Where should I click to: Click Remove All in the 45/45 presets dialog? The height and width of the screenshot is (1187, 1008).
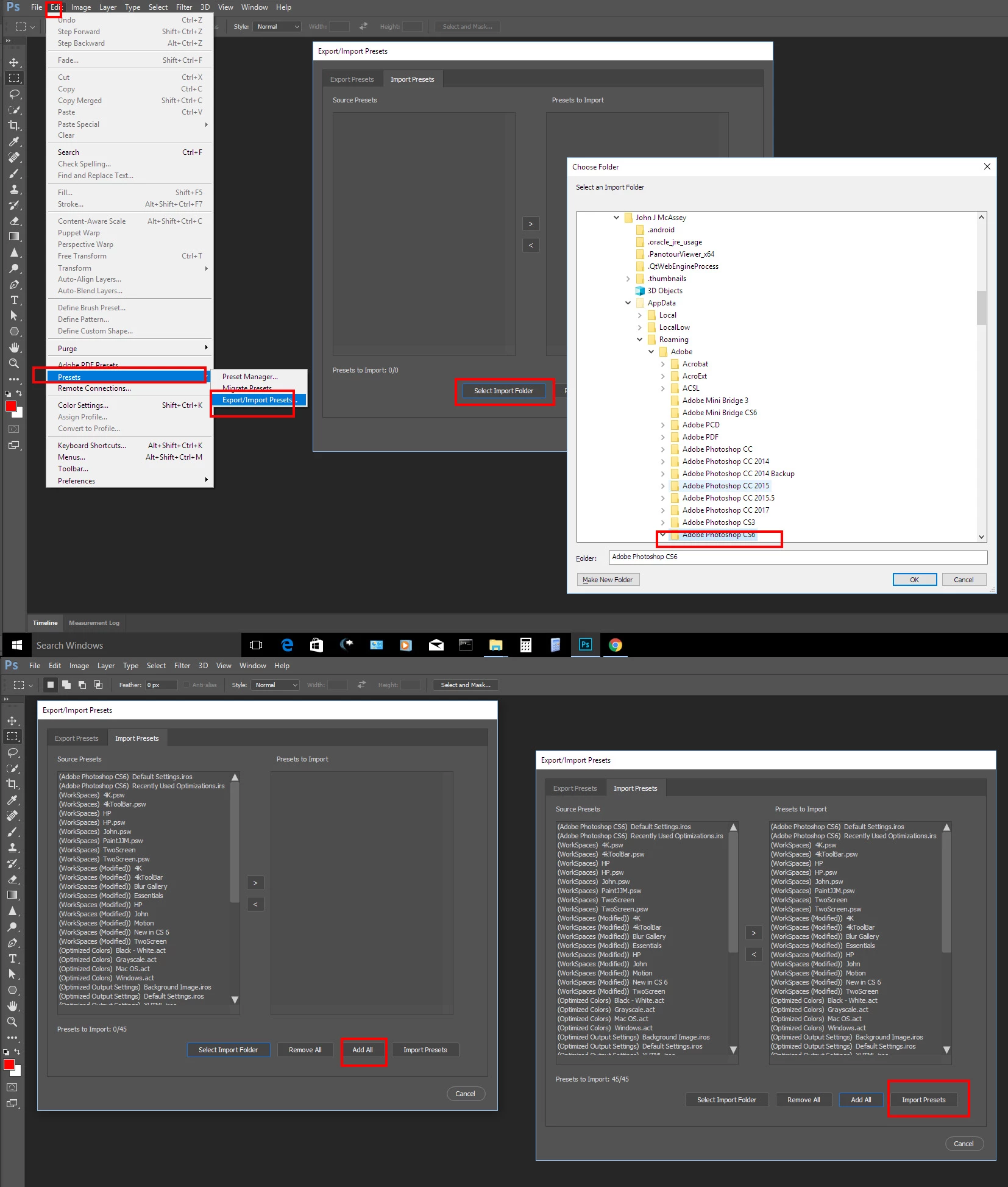804,1100
